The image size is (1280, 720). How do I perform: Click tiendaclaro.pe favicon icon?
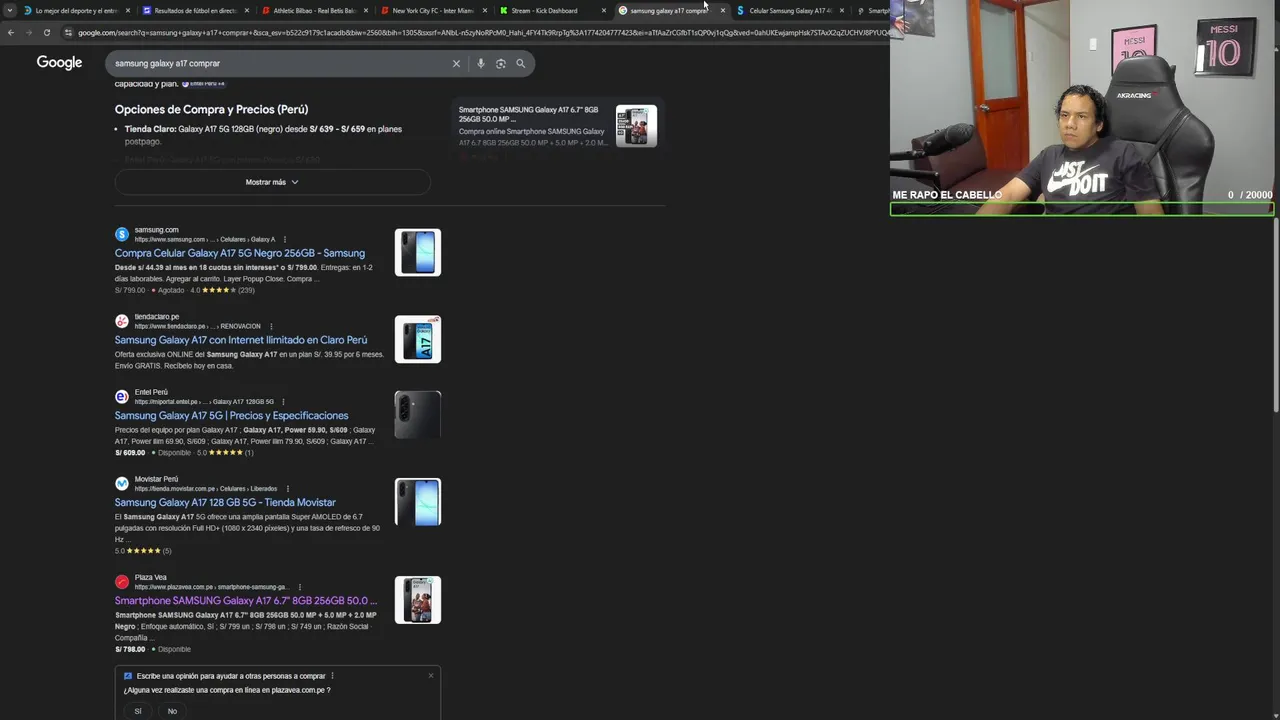pyautogui.click(x=122, y=321)
